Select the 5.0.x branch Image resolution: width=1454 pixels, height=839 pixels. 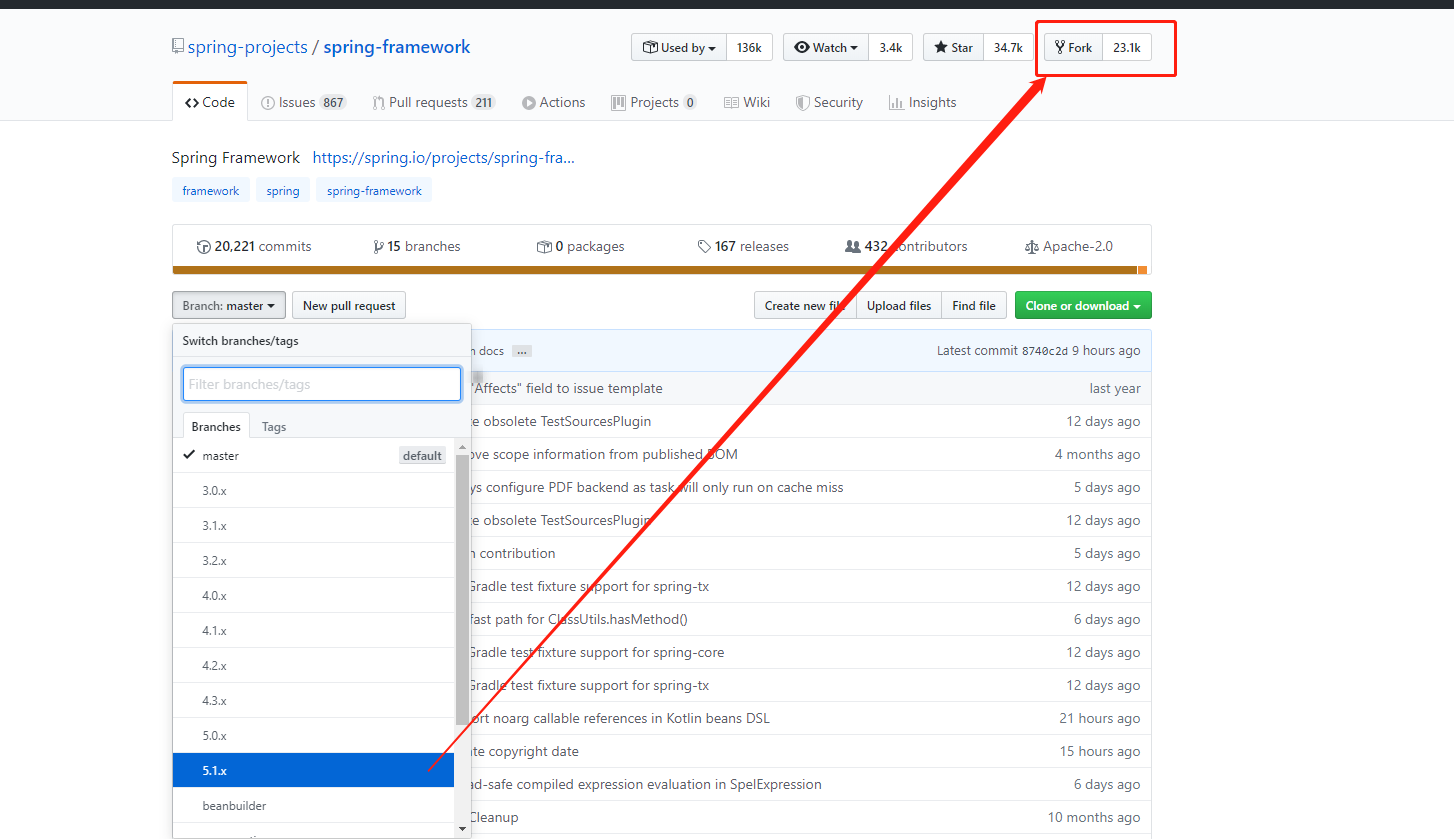coord(314,735)
